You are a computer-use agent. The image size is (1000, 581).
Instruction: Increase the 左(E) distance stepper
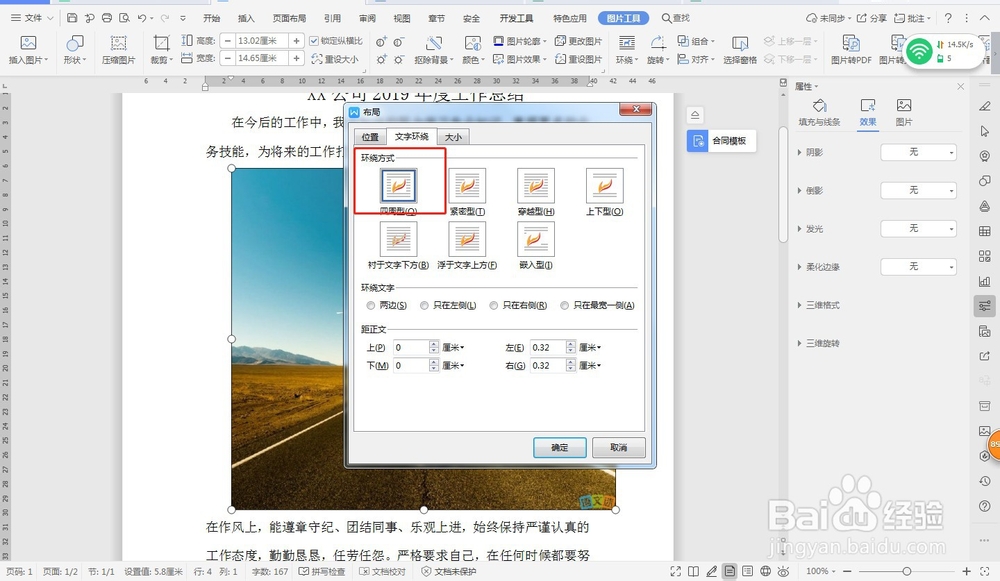pos(571,344)
